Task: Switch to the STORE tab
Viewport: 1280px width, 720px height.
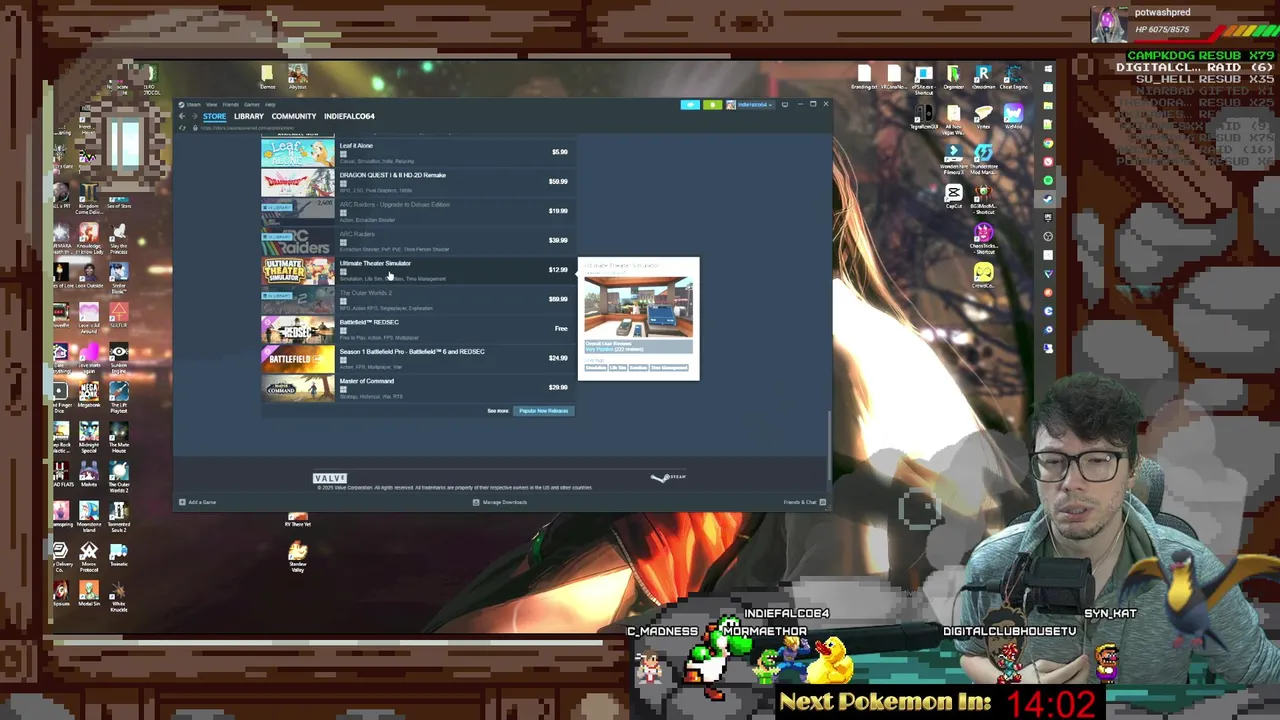Action: click(214, 116)
